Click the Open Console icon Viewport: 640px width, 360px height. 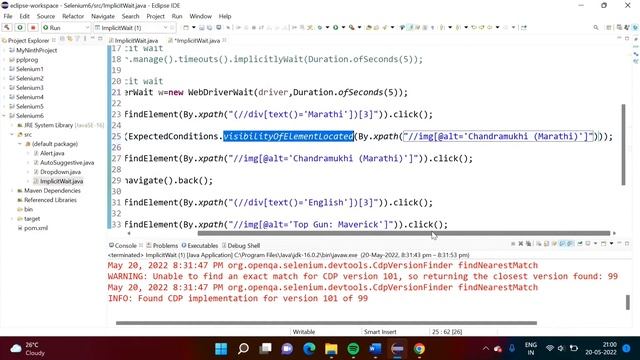pyautogui.click(x=603, y=244)
